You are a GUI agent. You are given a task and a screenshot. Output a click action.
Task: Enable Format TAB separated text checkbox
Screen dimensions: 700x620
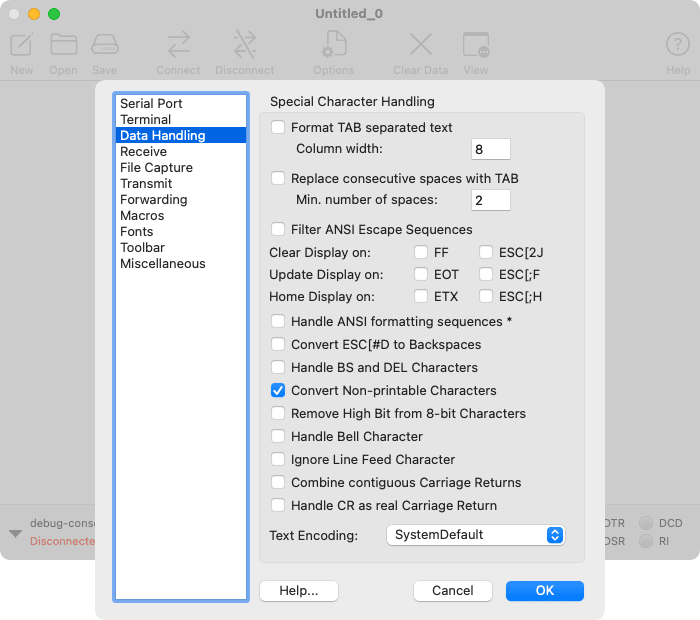pos(278,128)
